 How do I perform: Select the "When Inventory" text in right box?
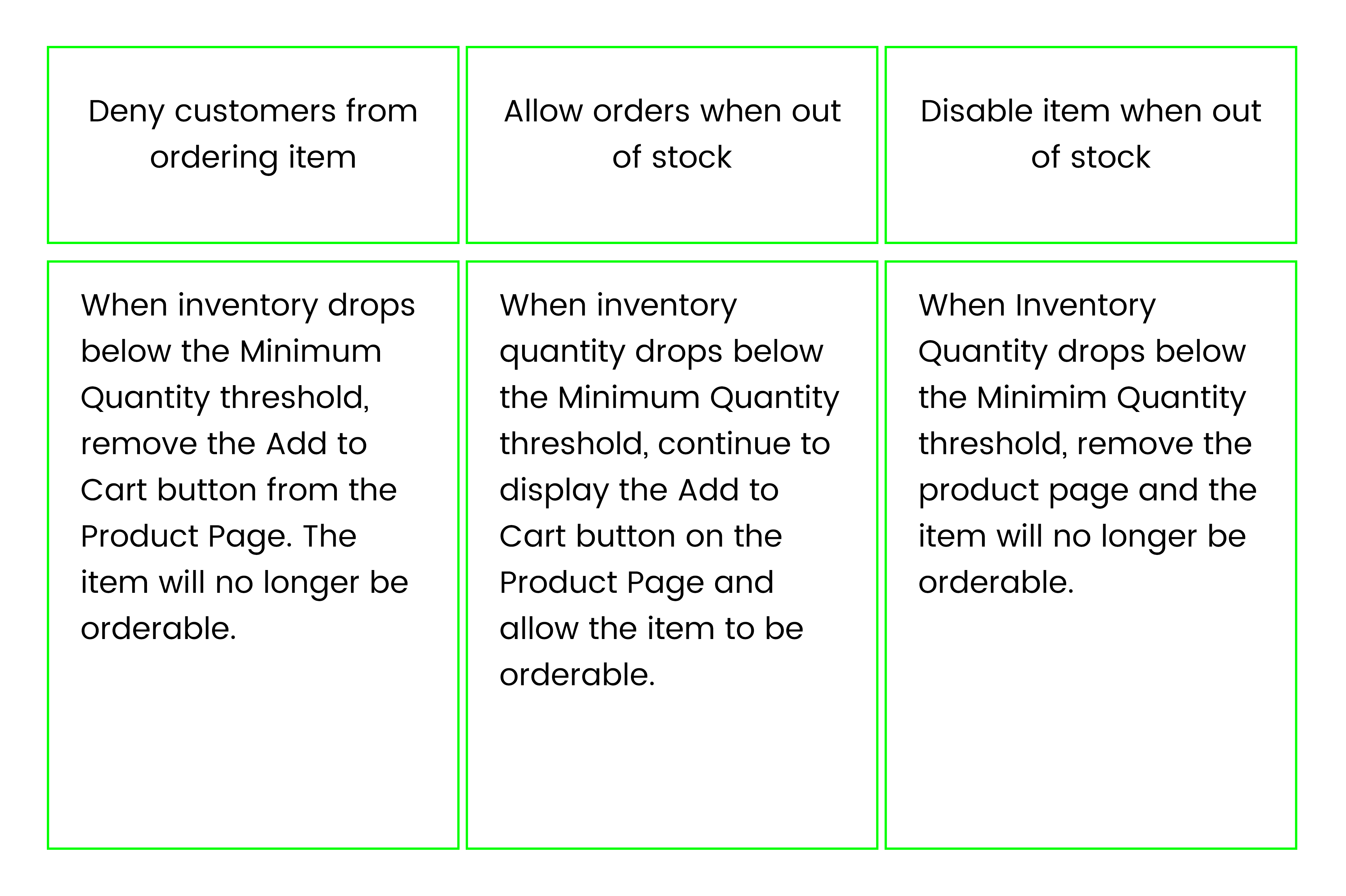1036,306
